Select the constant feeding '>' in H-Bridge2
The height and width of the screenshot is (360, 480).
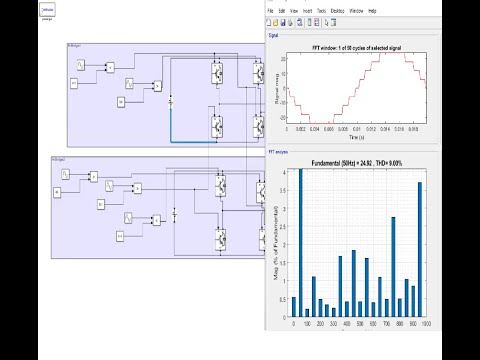[101, 204]
